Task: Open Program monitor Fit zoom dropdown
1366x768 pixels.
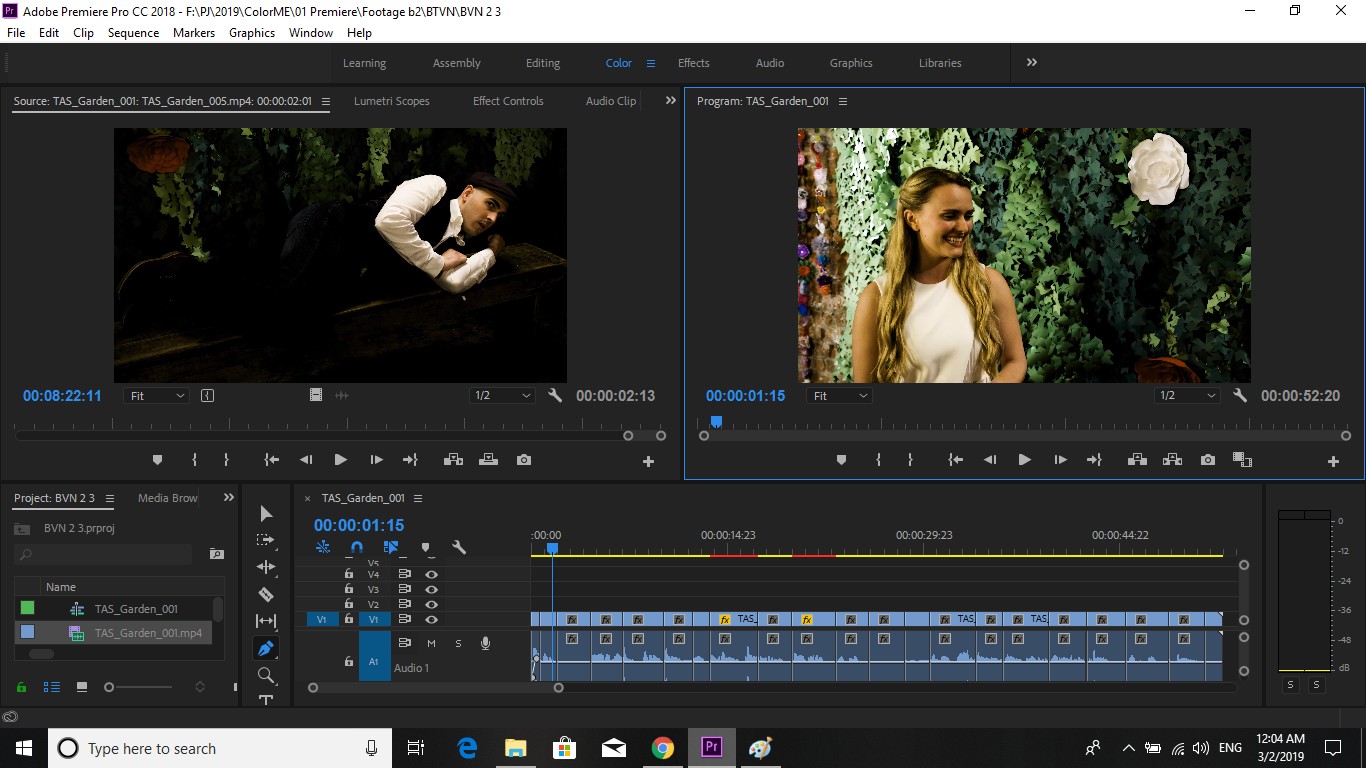Action: [840, 396]
